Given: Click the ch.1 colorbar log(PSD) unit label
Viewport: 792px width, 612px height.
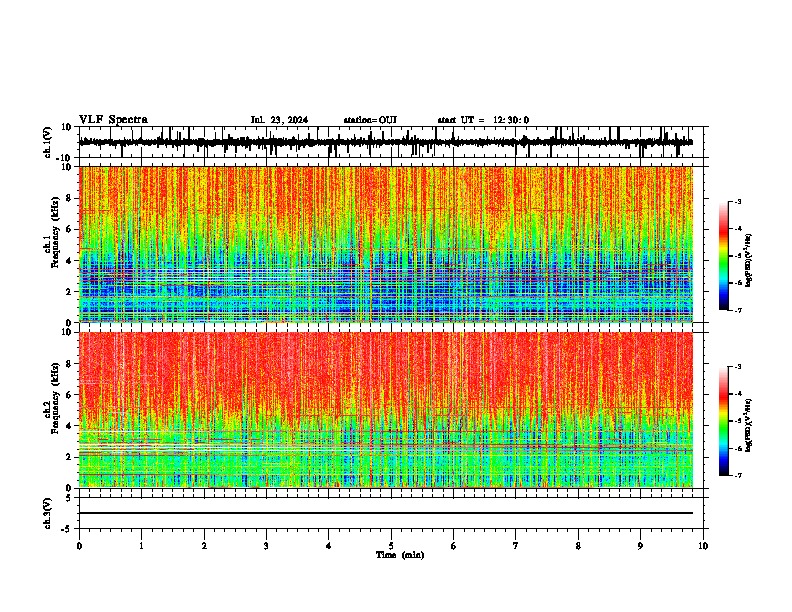Looking at the screenshot, I should click(749, 261).
